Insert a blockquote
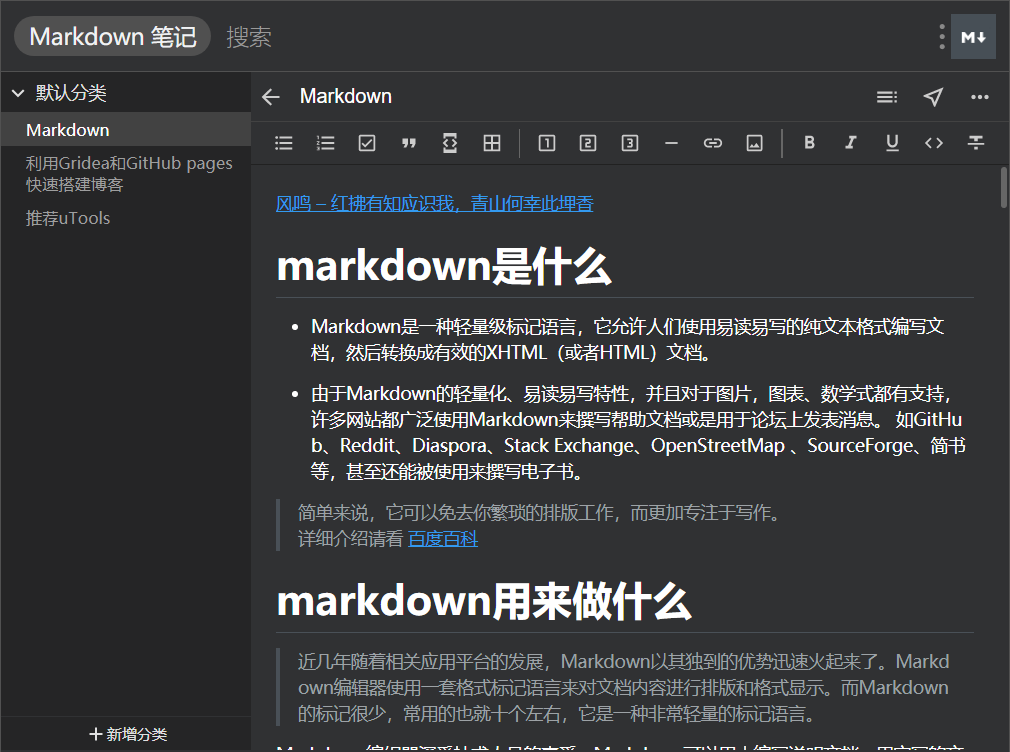 [408, 143]
